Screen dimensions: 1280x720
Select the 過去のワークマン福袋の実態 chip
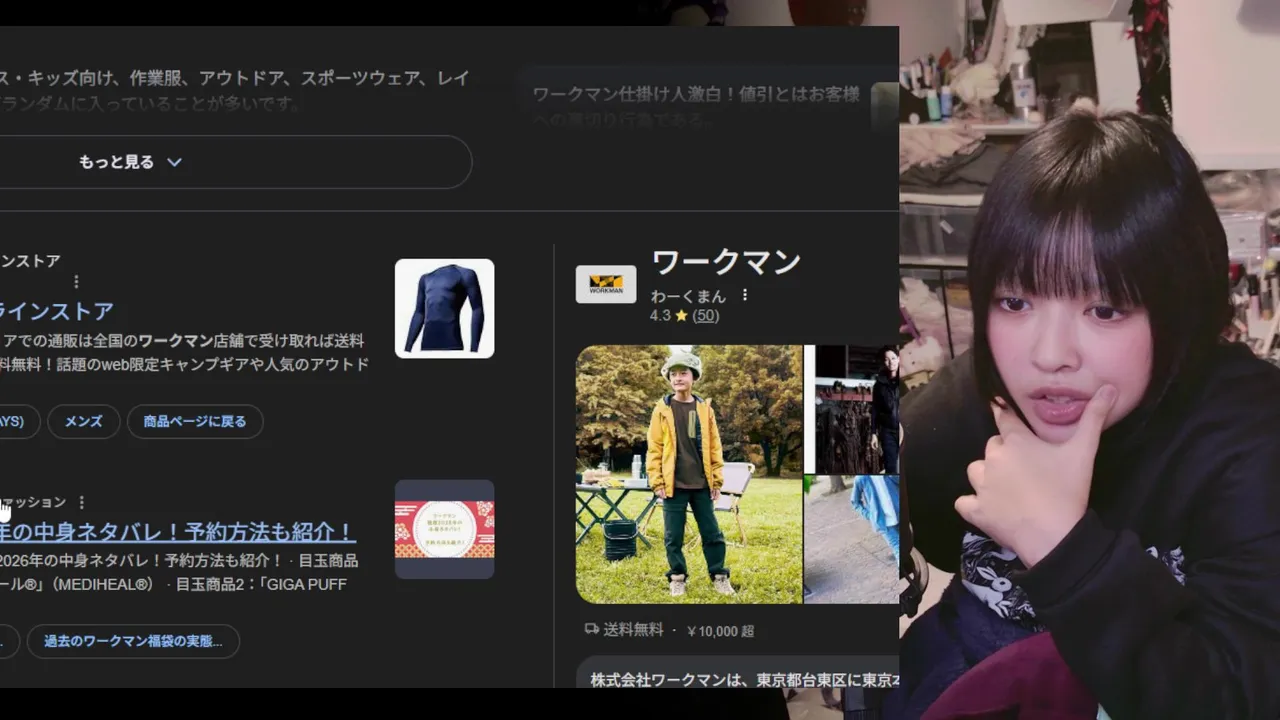click(133, 641)
